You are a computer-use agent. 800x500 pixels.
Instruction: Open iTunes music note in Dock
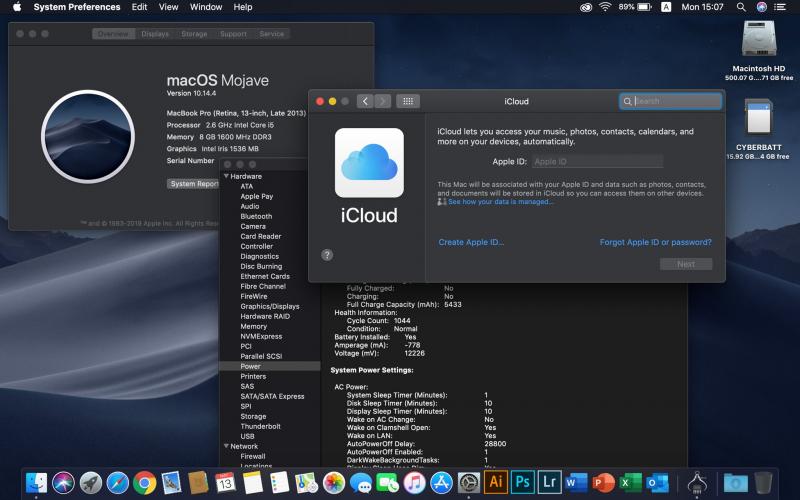(415, 483)
